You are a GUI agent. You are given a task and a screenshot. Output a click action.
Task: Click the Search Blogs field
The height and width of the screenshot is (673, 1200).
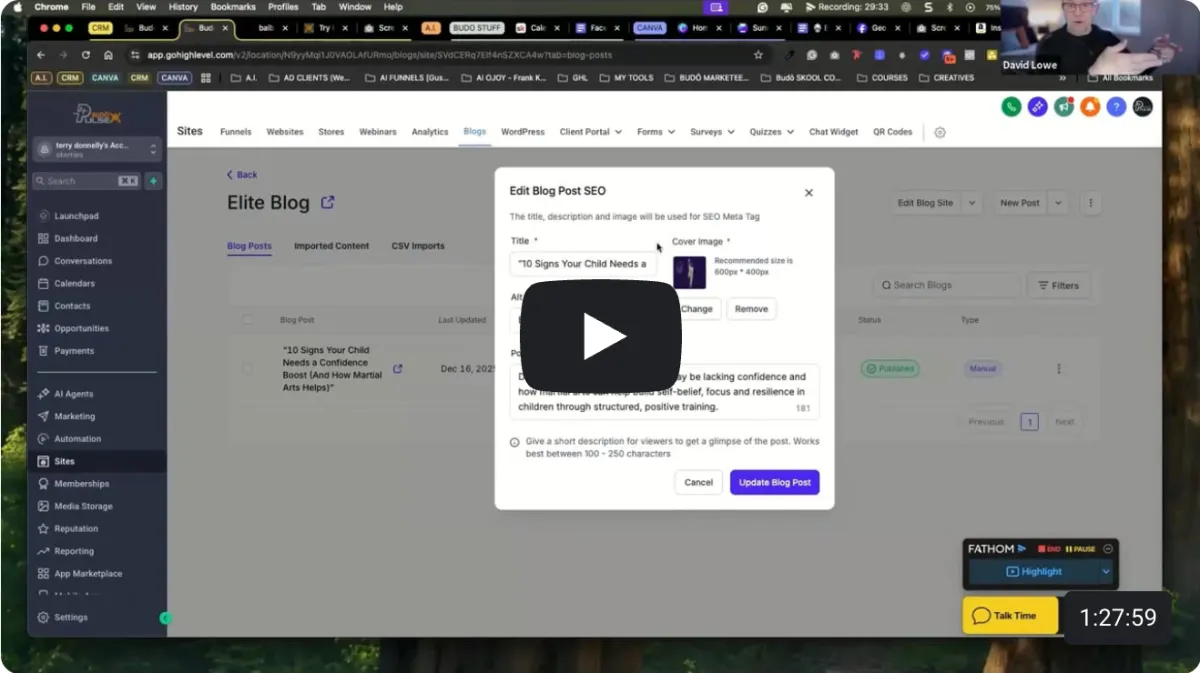tap(946, 285)
